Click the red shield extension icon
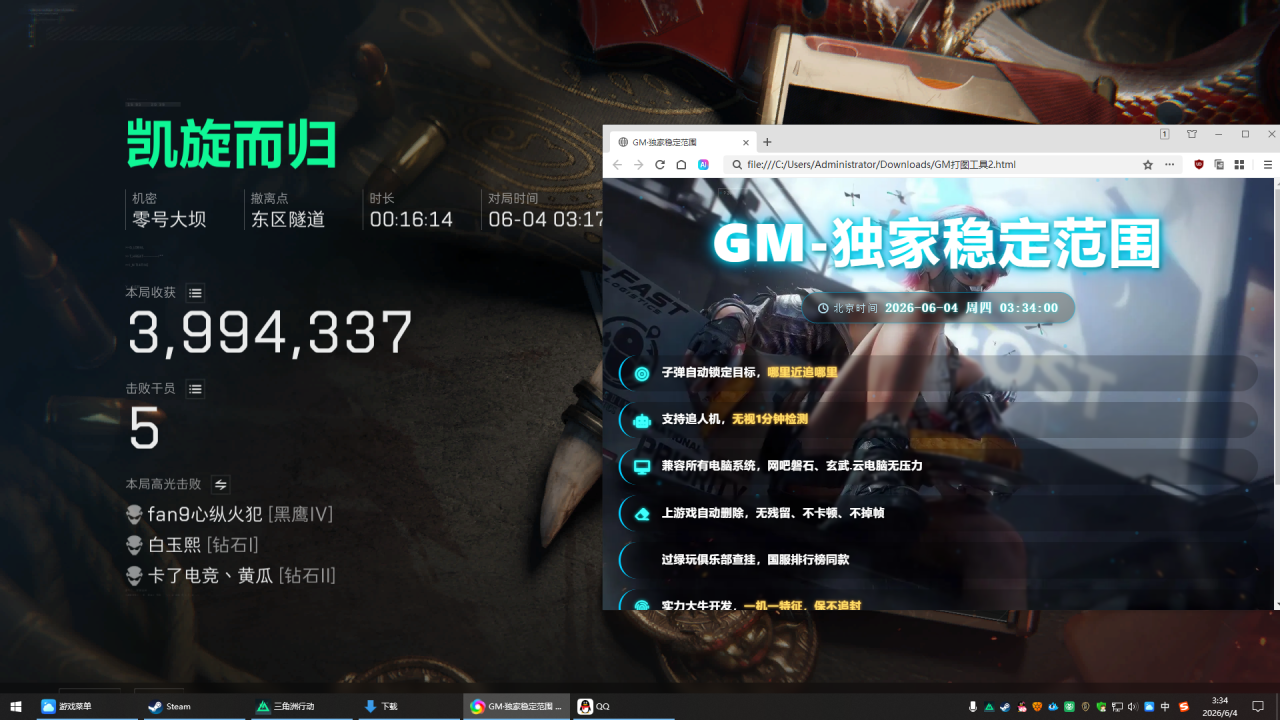Image resolution: width=1280 pixels, height=720 pixels. (1199, 164)
